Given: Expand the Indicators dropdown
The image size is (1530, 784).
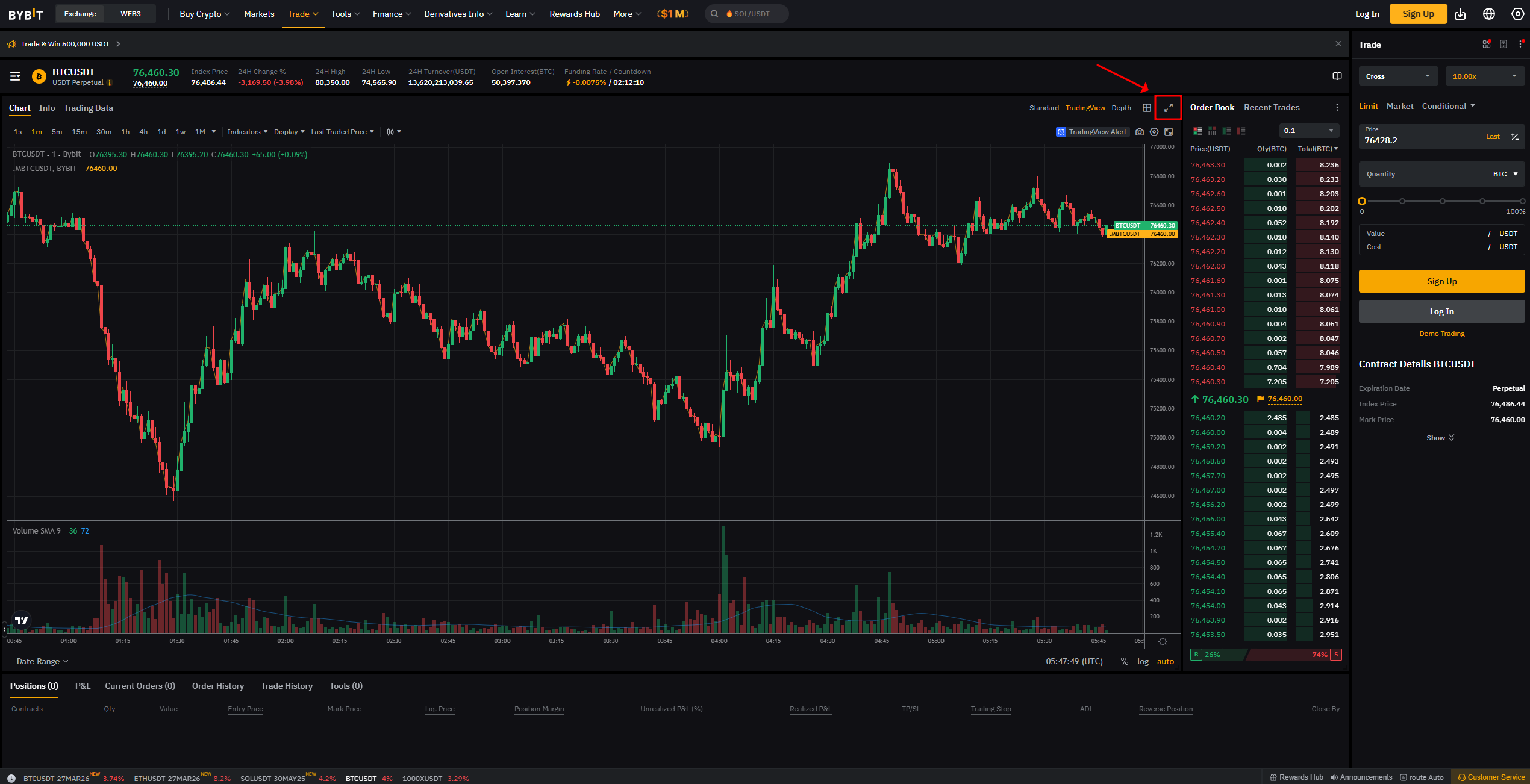Looking at the screenshot, I should click(247, 132).
